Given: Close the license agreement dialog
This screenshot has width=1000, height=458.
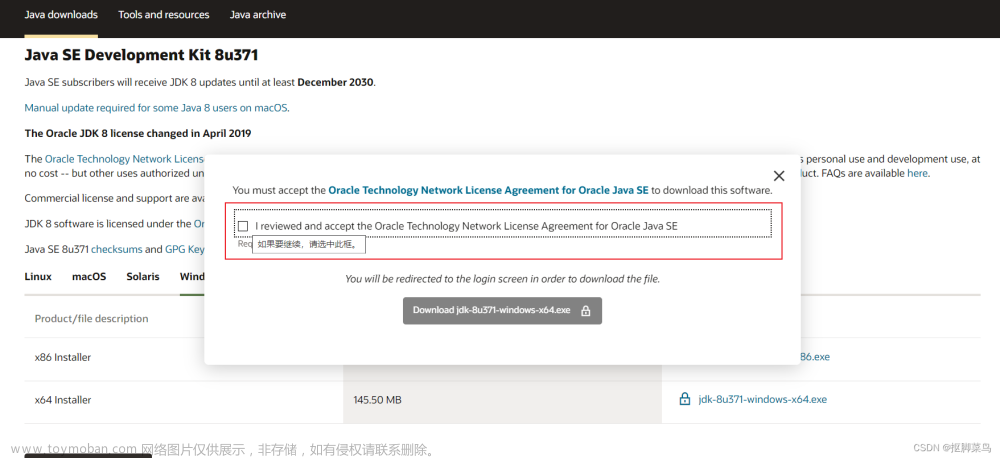Looking at the screenshot, I should point(779,175).
